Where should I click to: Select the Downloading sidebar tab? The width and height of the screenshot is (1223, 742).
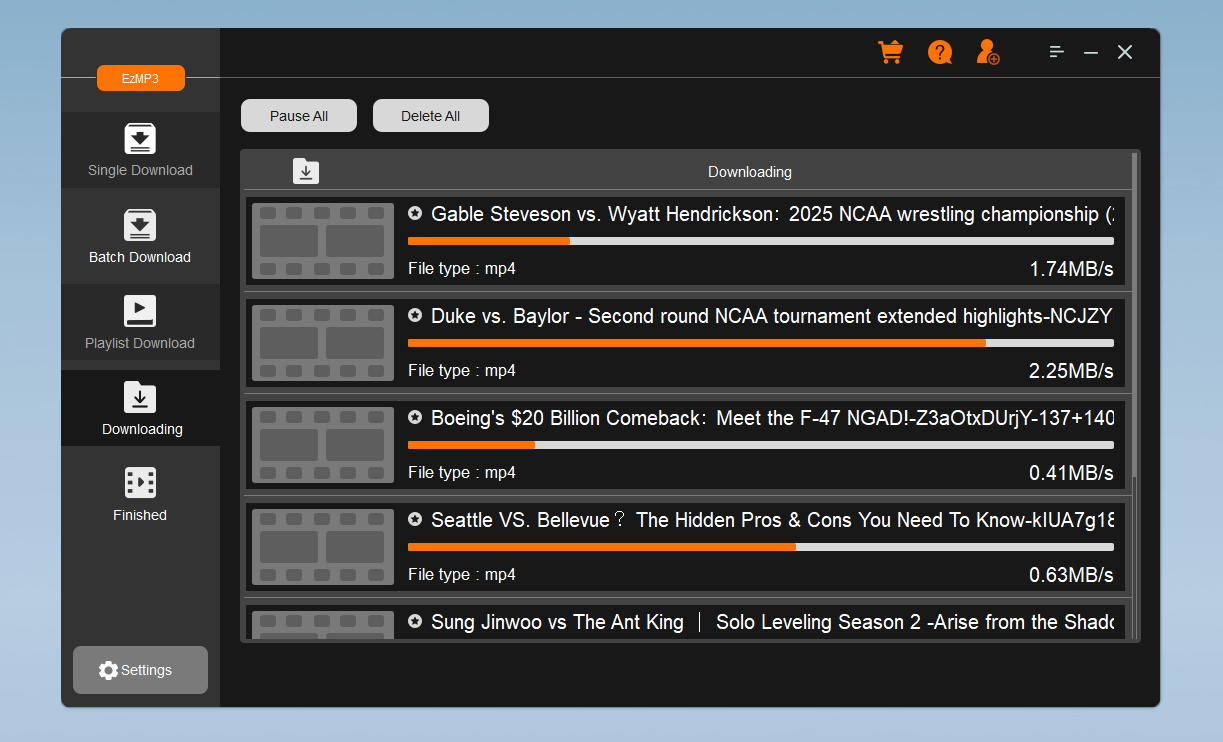(x=140, y=409)
